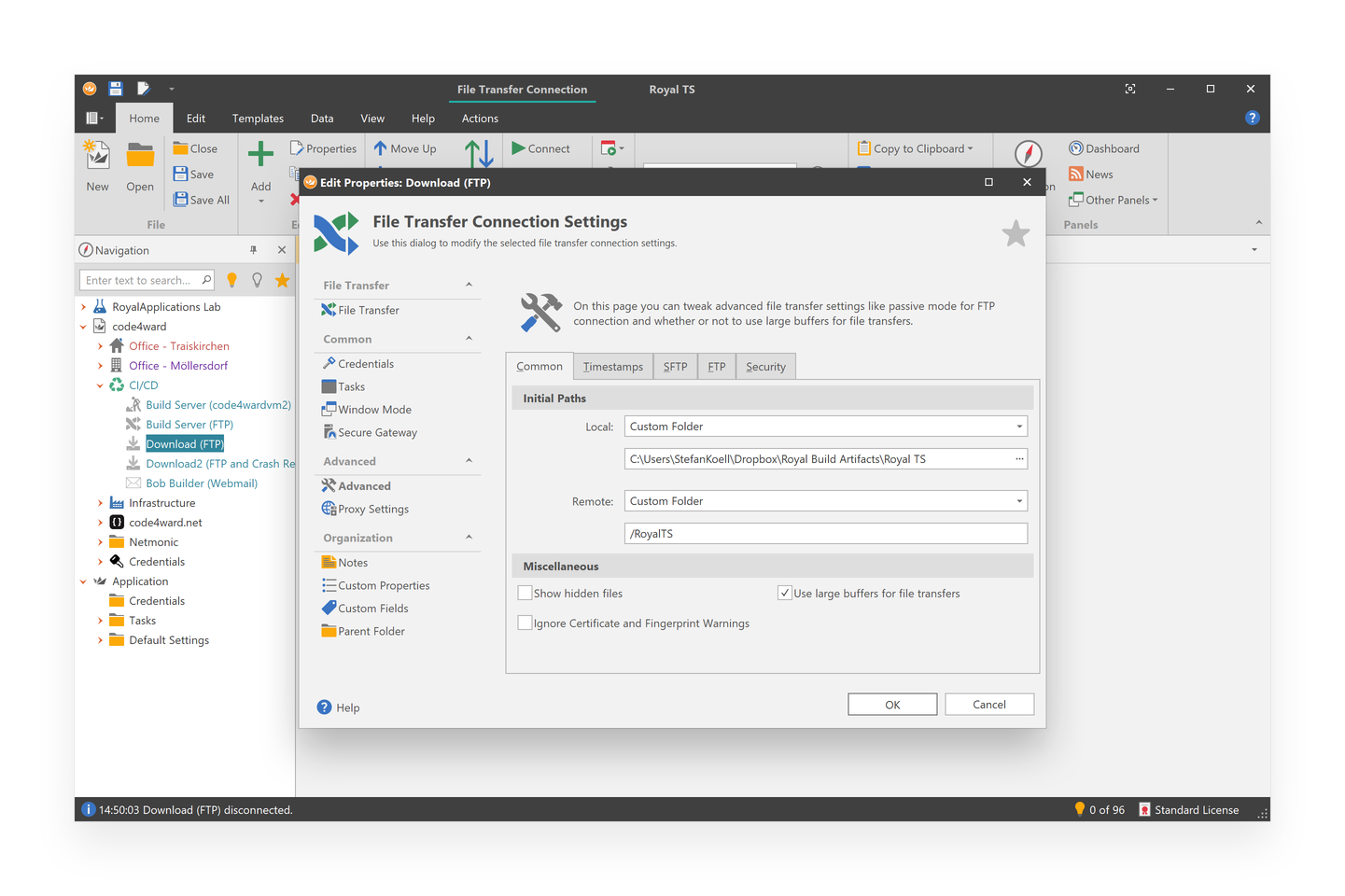Disable Use large buffers for file transfers

click(785, 593)
